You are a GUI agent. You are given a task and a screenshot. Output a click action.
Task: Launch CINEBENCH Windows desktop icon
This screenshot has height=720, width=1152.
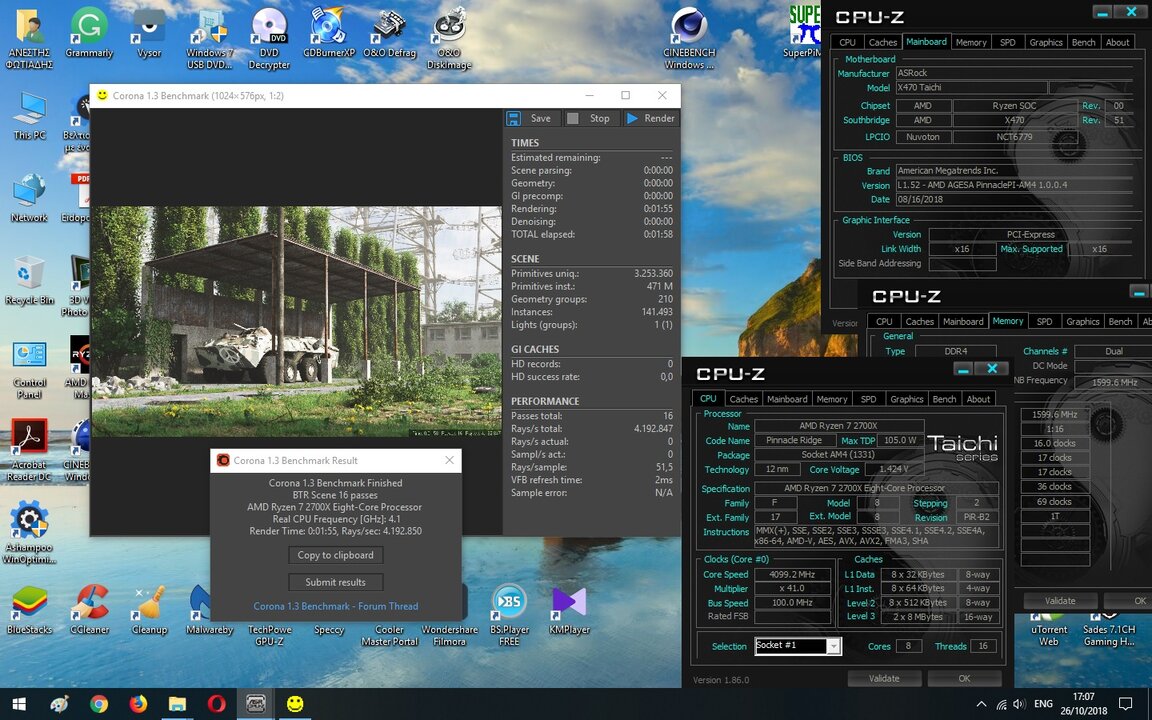click(688, 37)
